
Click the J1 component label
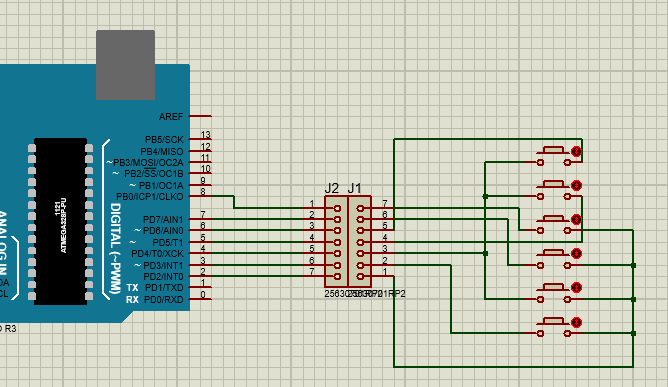(x=354, y=188)
